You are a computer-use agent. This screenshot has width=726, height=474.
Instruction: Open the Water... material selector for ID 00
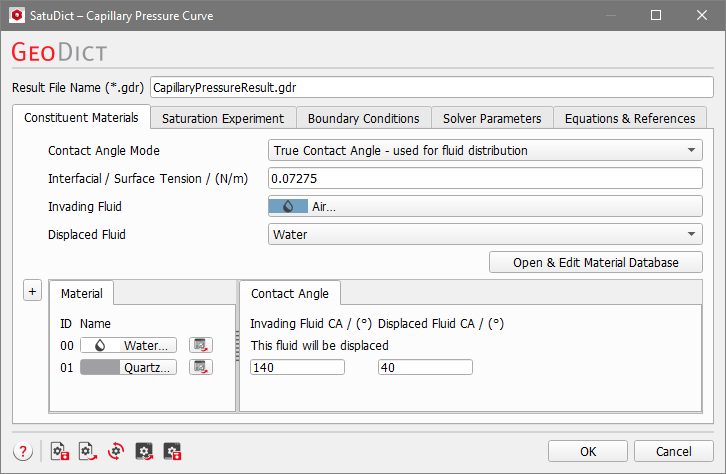(x=128, y=345)
